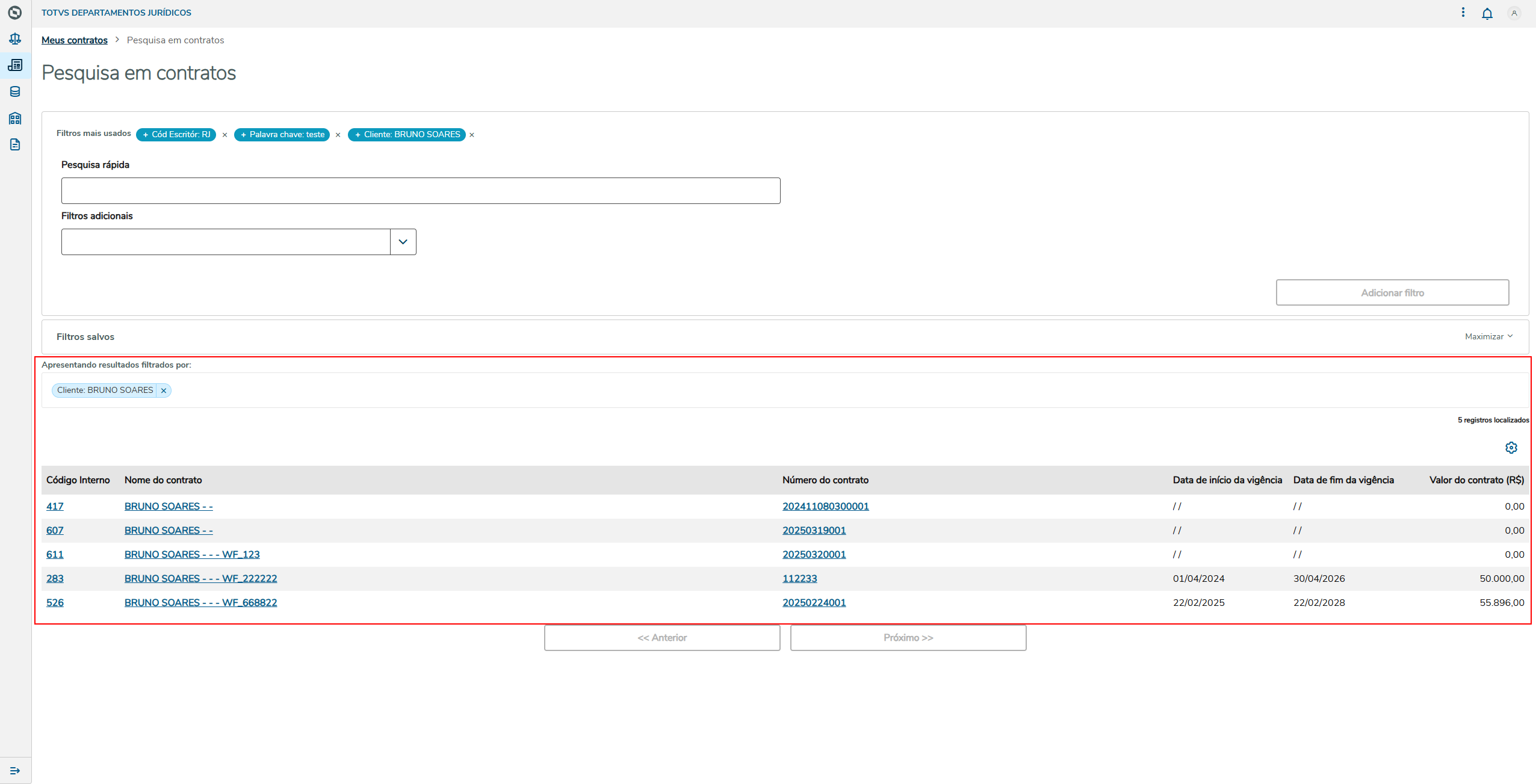Click inside the Filtros adicionais combo box

point(226,242)
